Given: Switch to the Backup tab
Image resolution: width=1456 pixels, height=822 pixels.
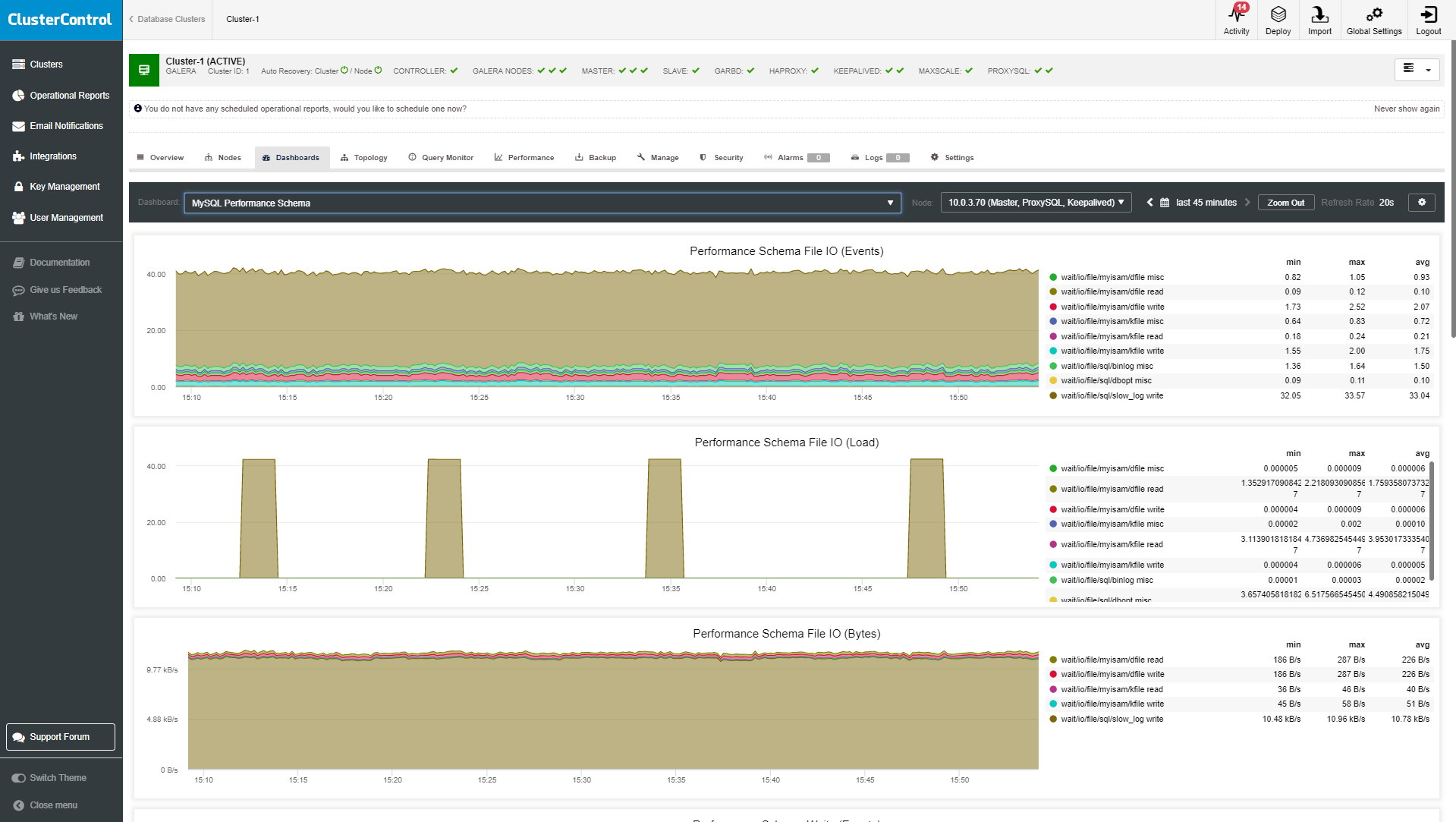Looking at the screenshot, I should point(596,158).
